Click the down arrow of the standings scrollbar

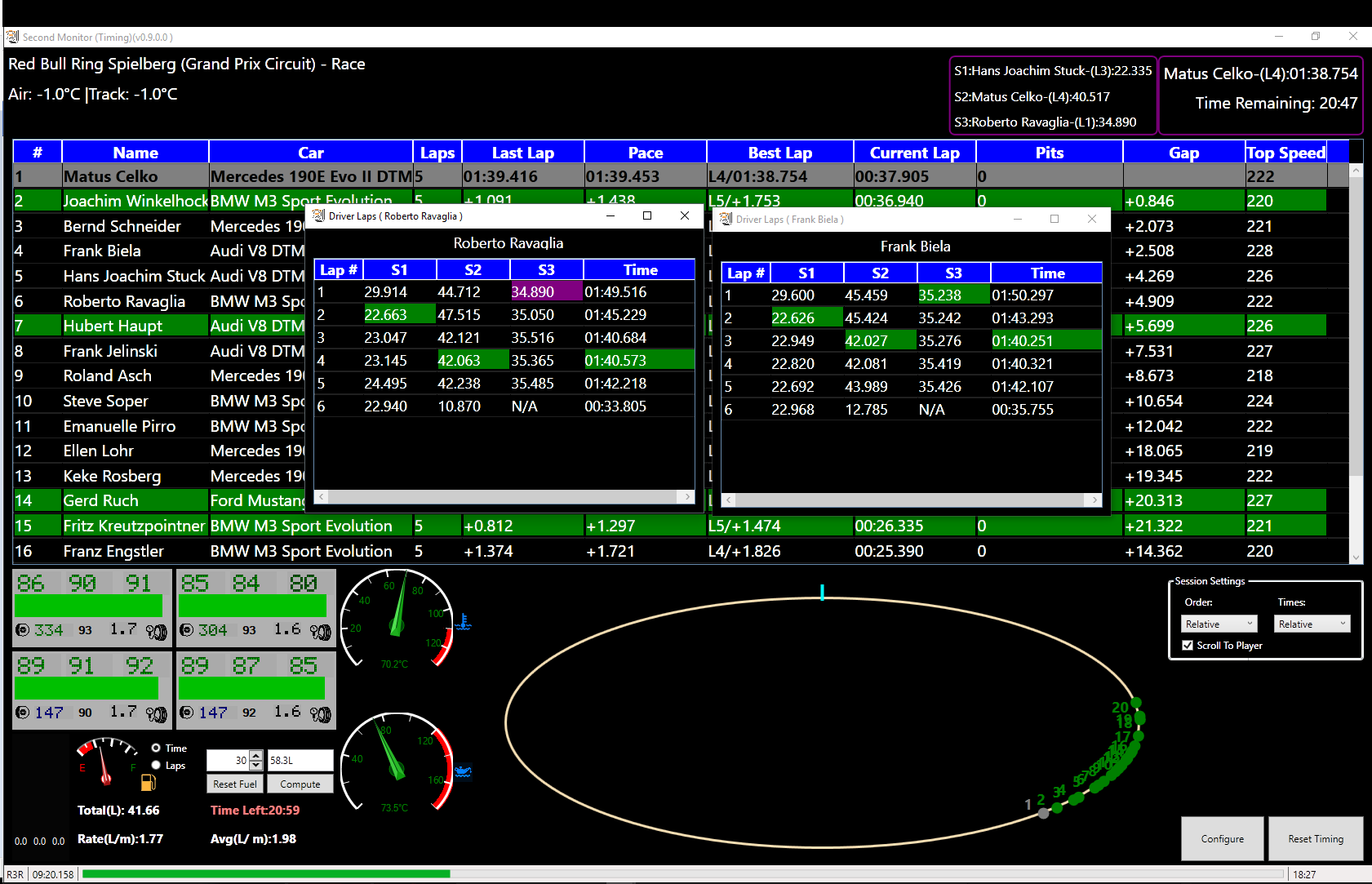pos(1356,557)
